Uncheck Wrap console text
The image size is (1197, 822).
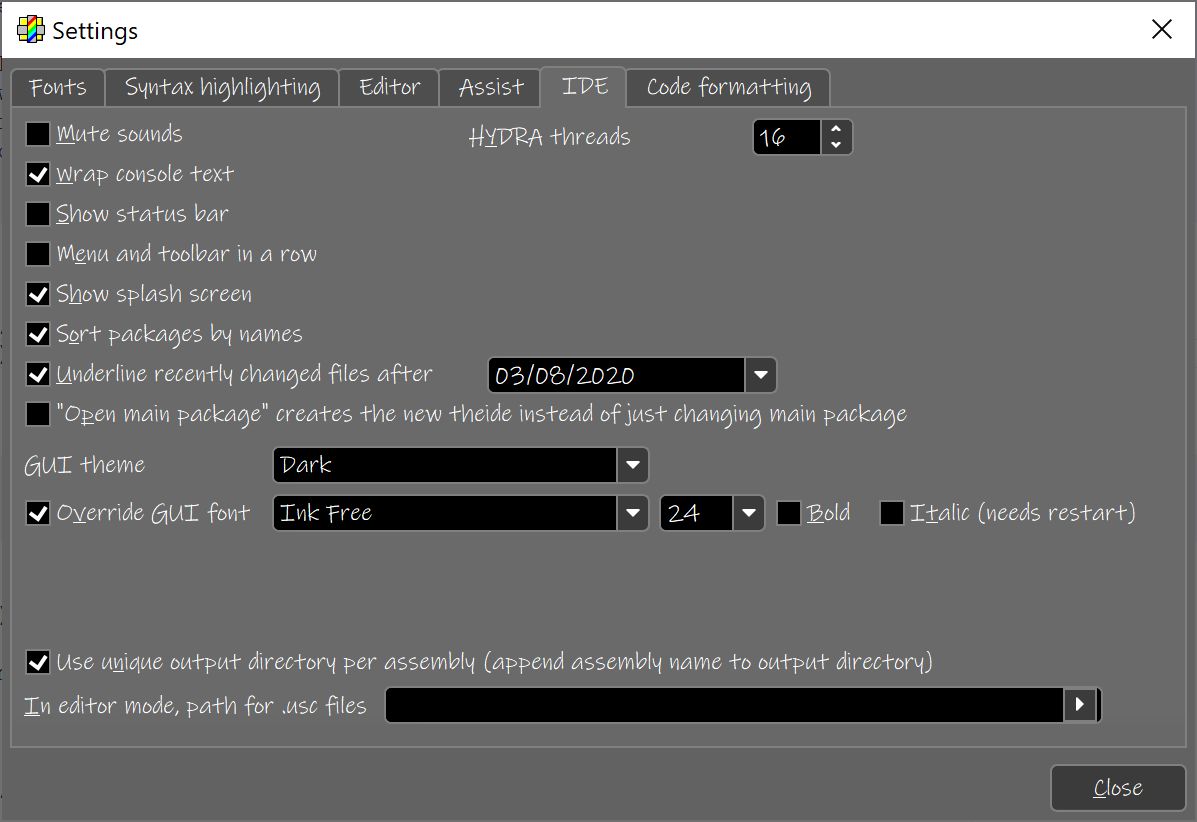38,174
